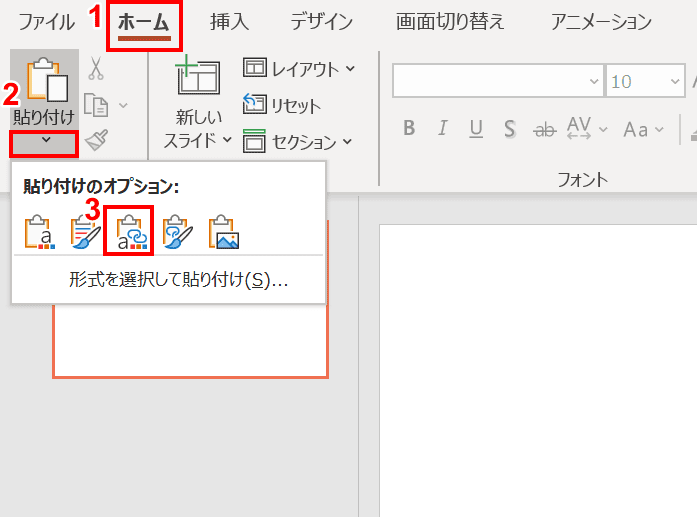Open the デザイン ribbon tab
697x517 pixels.
[321, 22]
